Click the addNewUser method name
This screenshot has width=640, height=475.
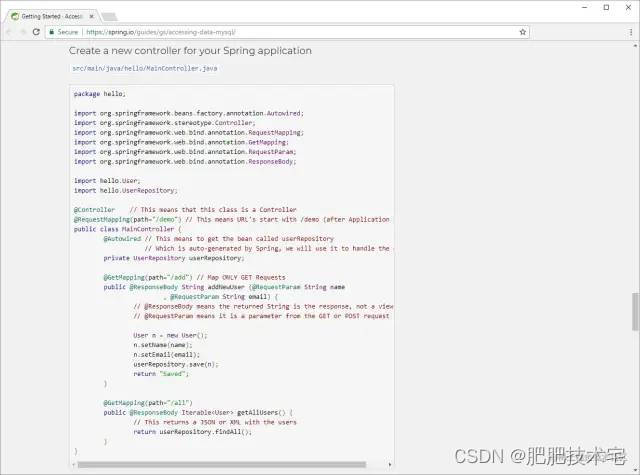coord(226,287)
